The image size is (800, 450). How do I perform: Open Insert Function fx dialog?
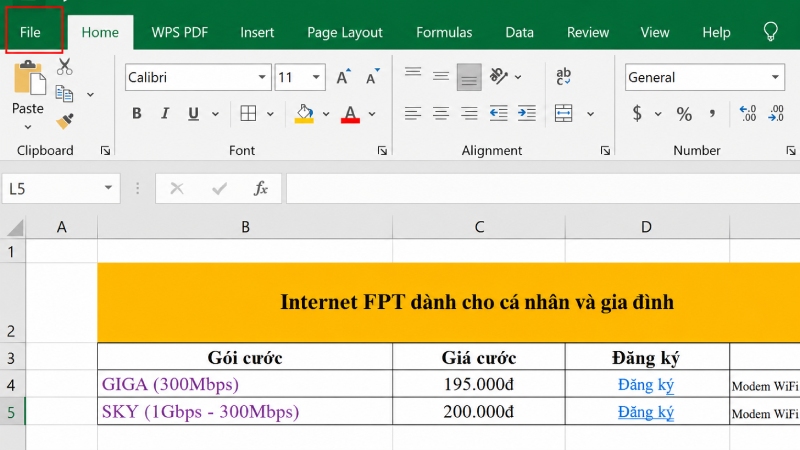[x=261, y=189]
